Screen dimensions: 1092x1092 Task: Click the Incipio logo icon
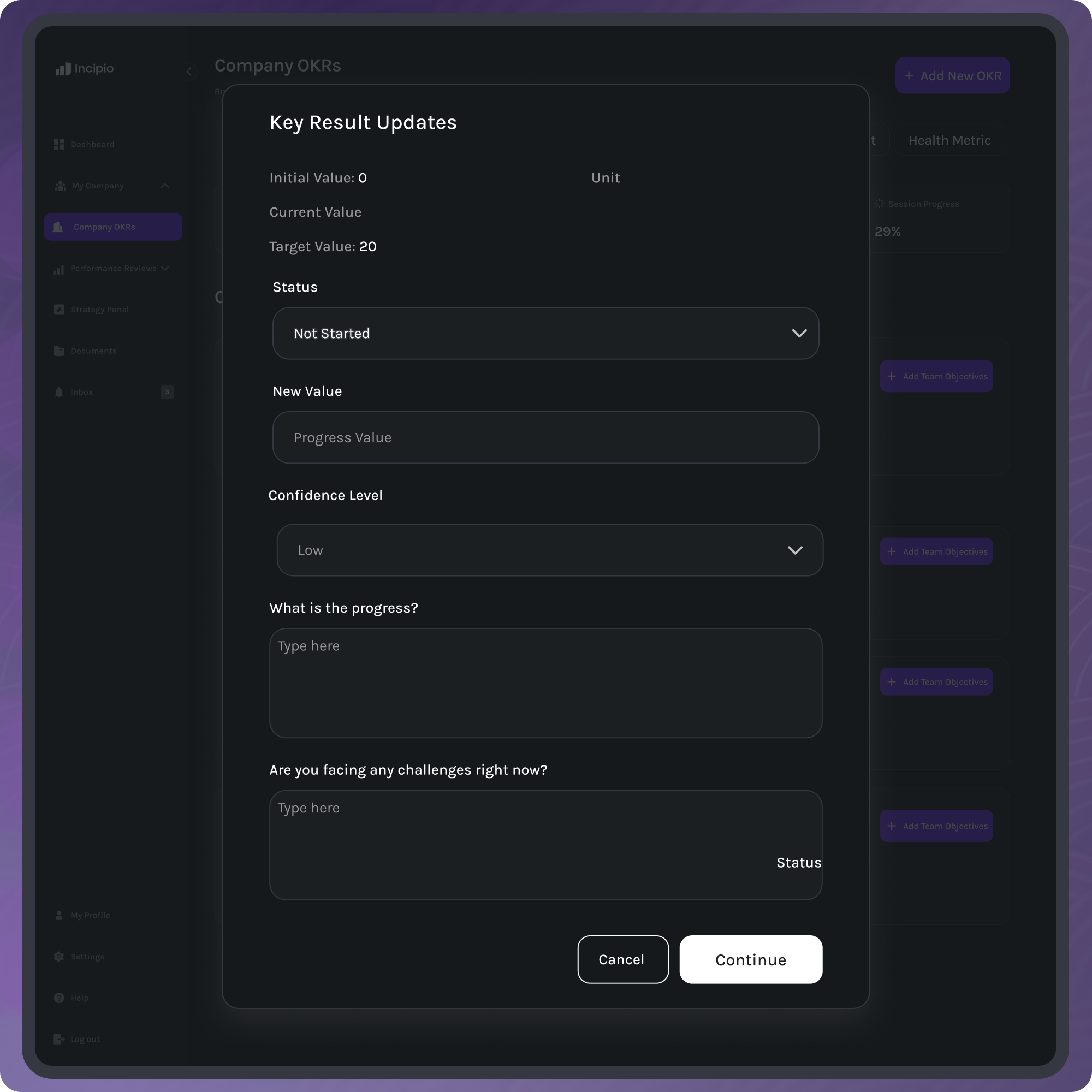click(63, 69)
